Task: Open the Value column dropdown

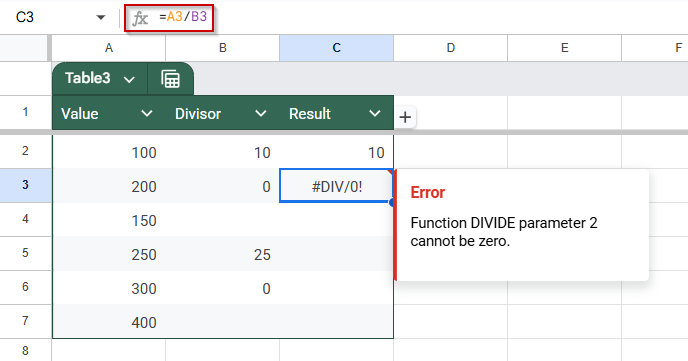Action: 147,114
